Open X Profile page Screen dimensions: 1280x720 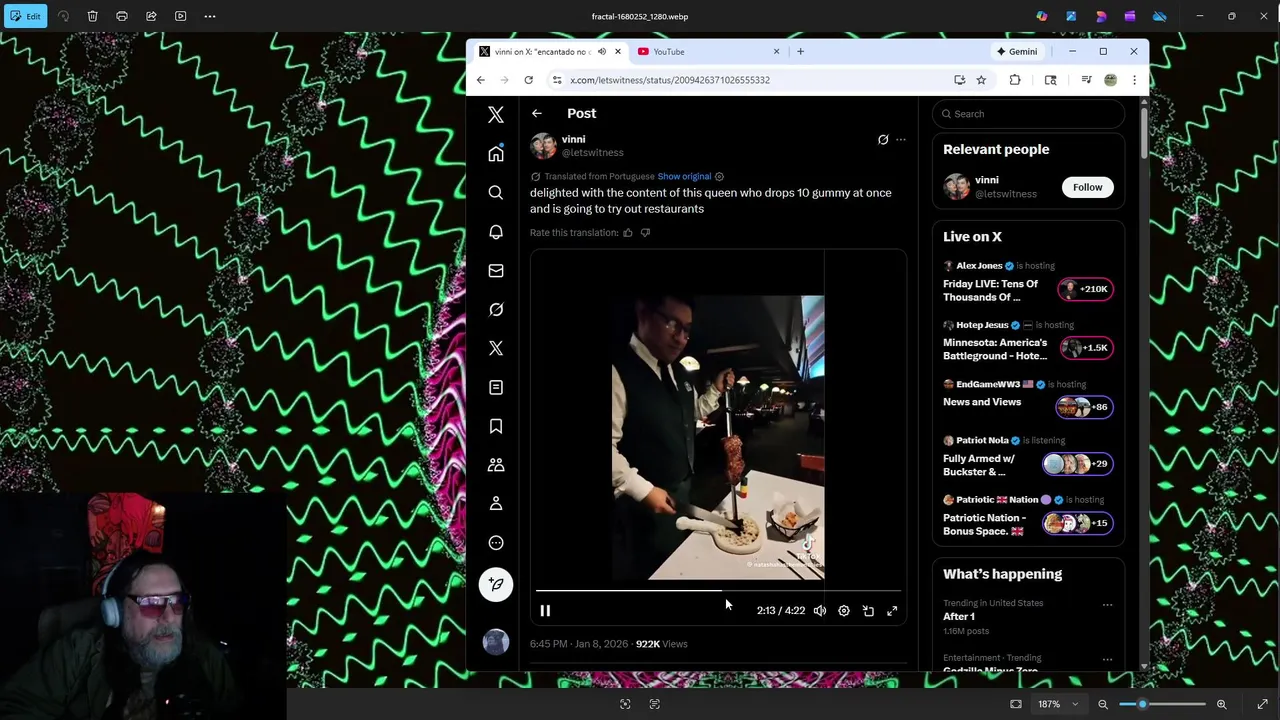point(496,504)
